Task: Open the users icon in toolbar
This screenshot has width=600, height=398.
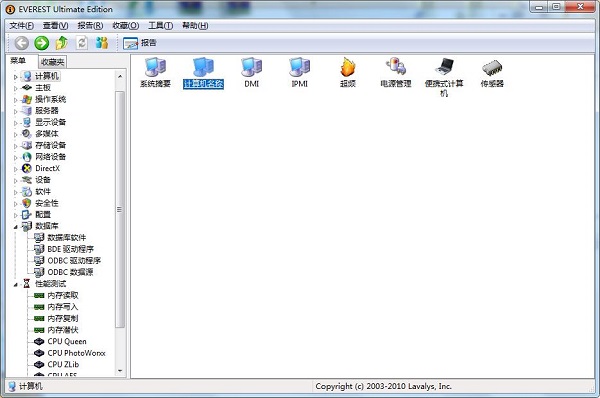Action: click(101, 43)
